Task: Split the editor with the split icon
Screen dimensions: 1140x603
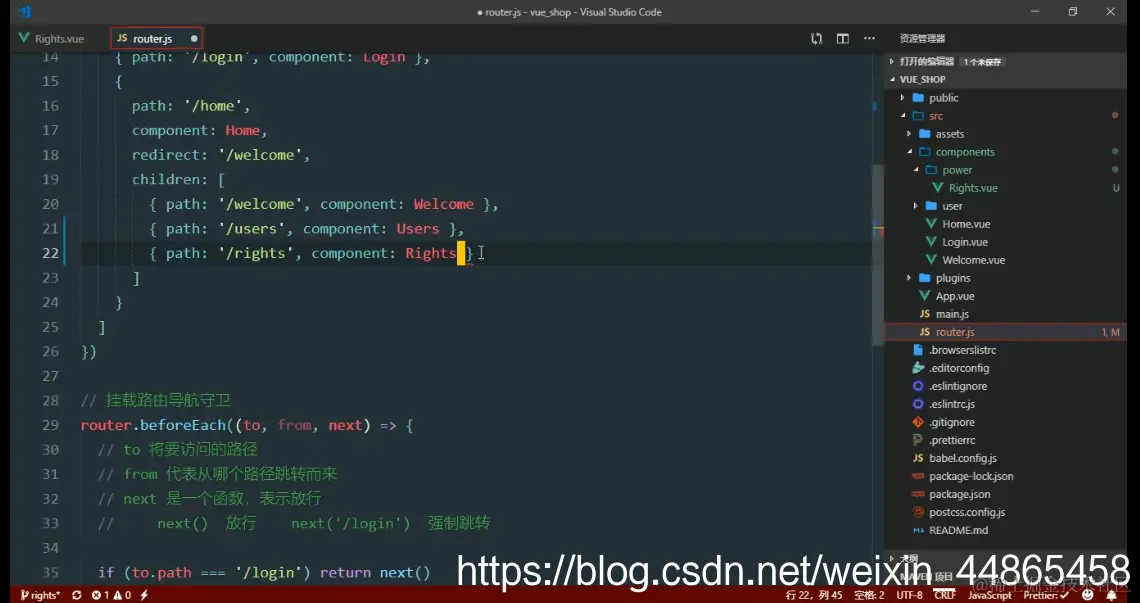Action: (x=843, y=39)
